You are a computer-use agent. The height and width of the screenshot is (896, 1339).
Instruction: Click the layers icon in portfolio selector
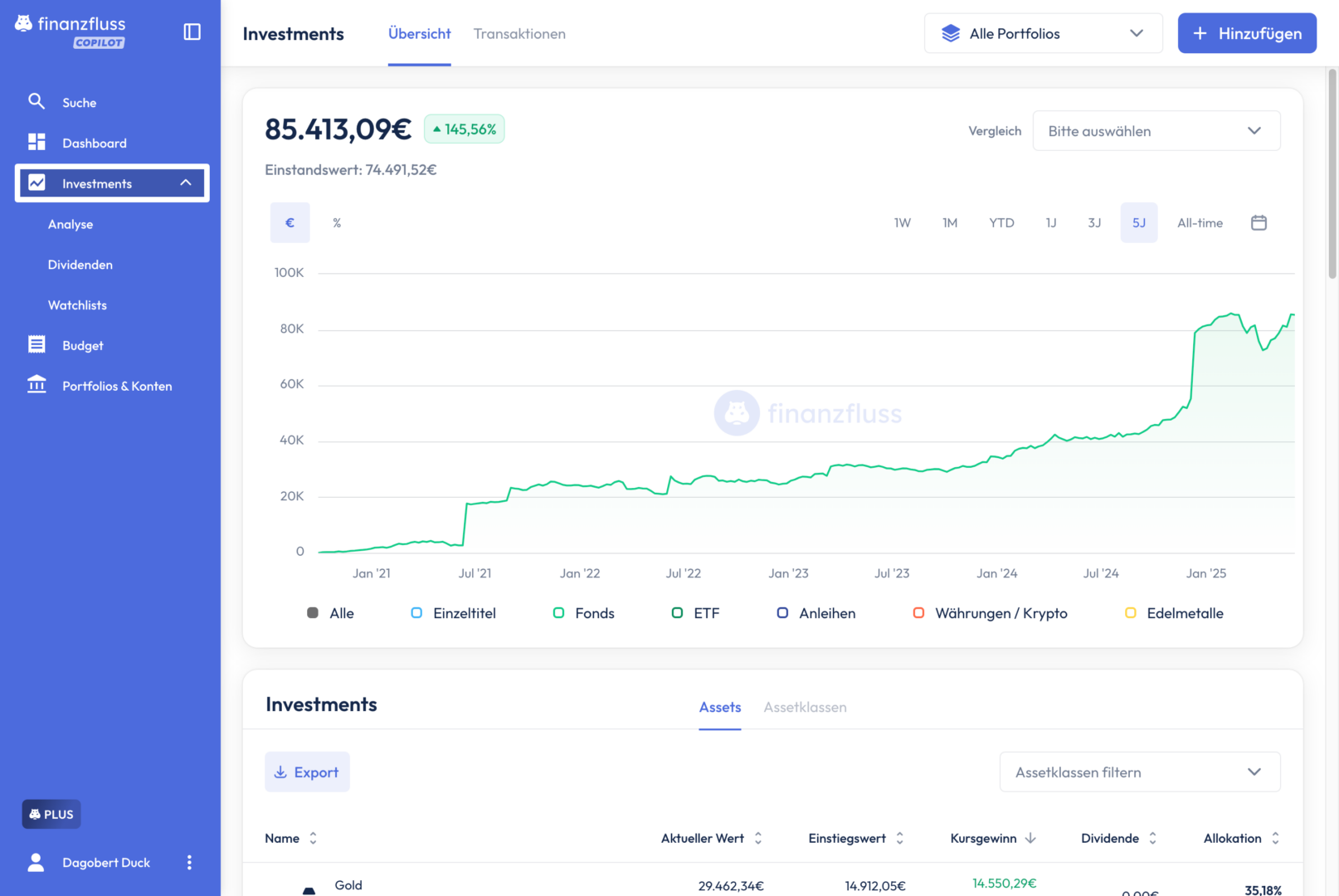pos(951,33)
